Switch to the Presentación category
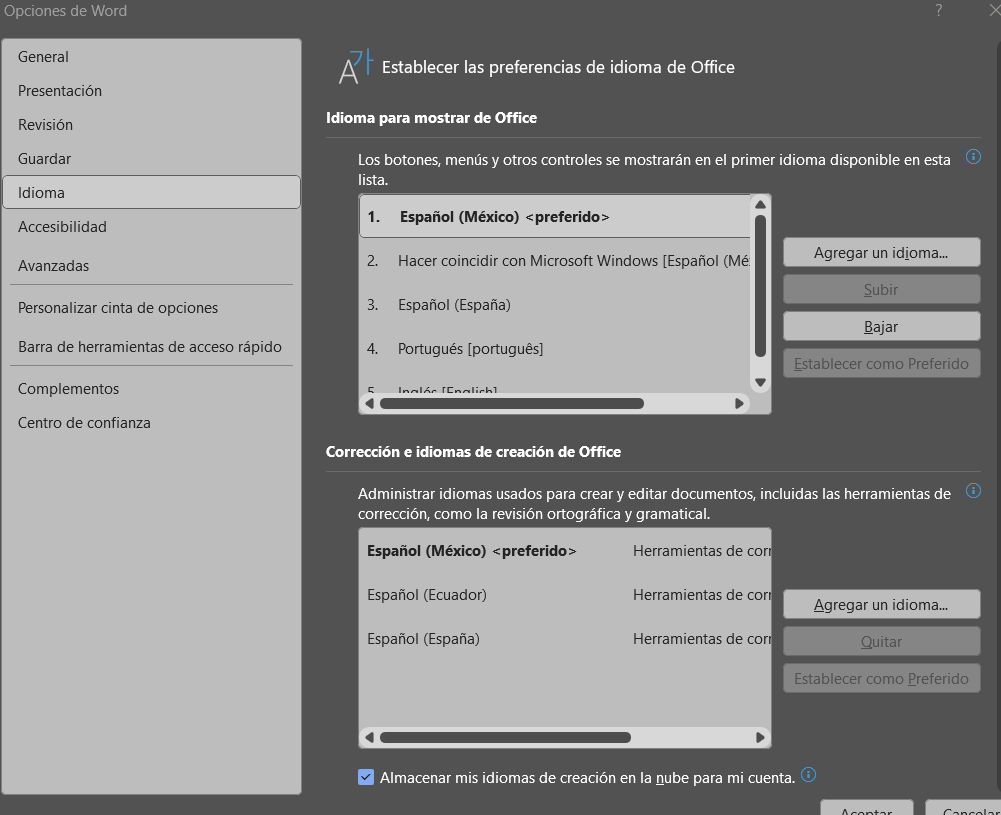The image size is (1001, 815). pos(151,91)
